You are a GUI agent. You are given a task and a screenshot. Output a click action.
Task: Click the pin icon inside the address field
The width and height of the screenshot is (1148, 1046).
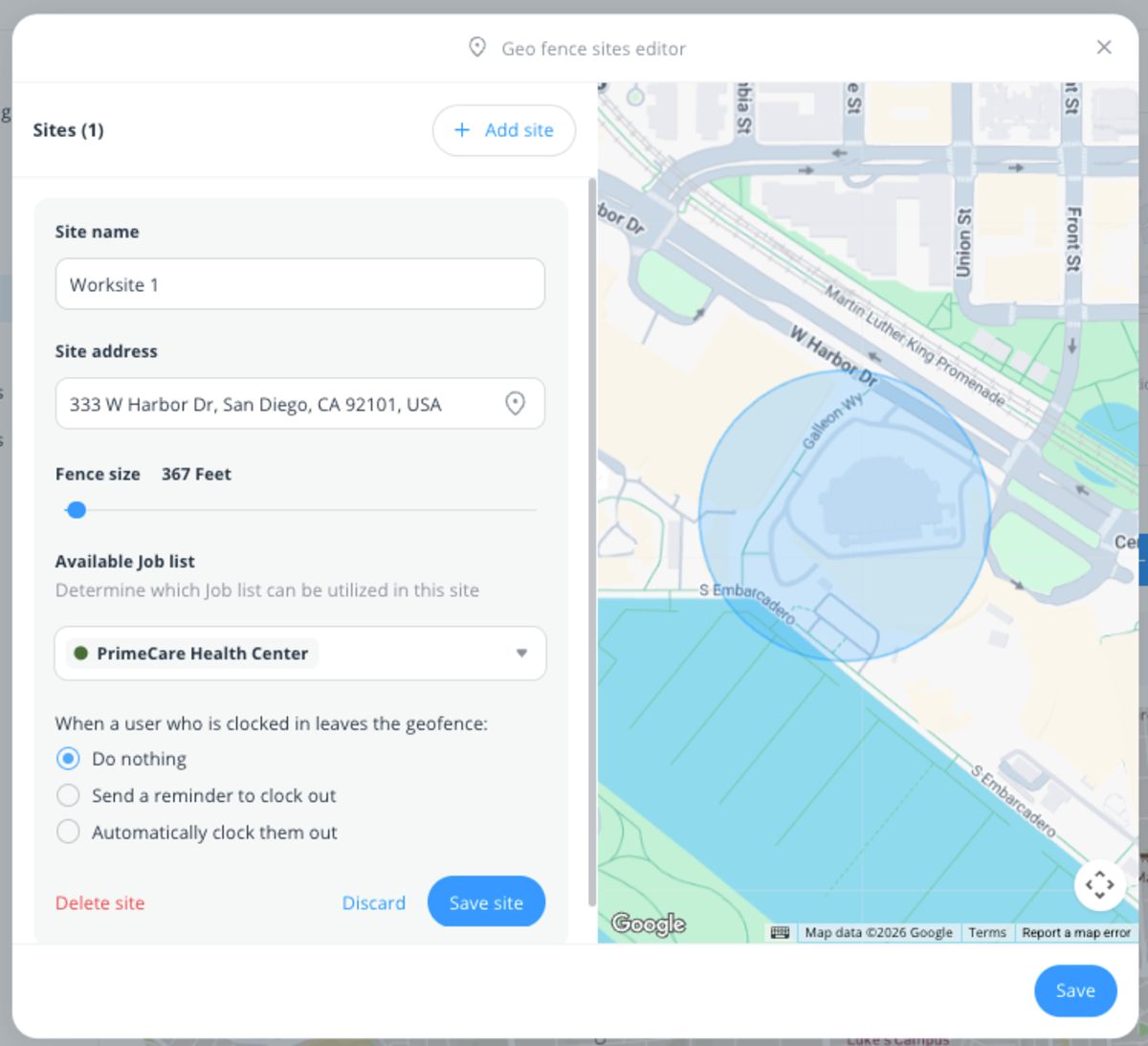(515, 404)
